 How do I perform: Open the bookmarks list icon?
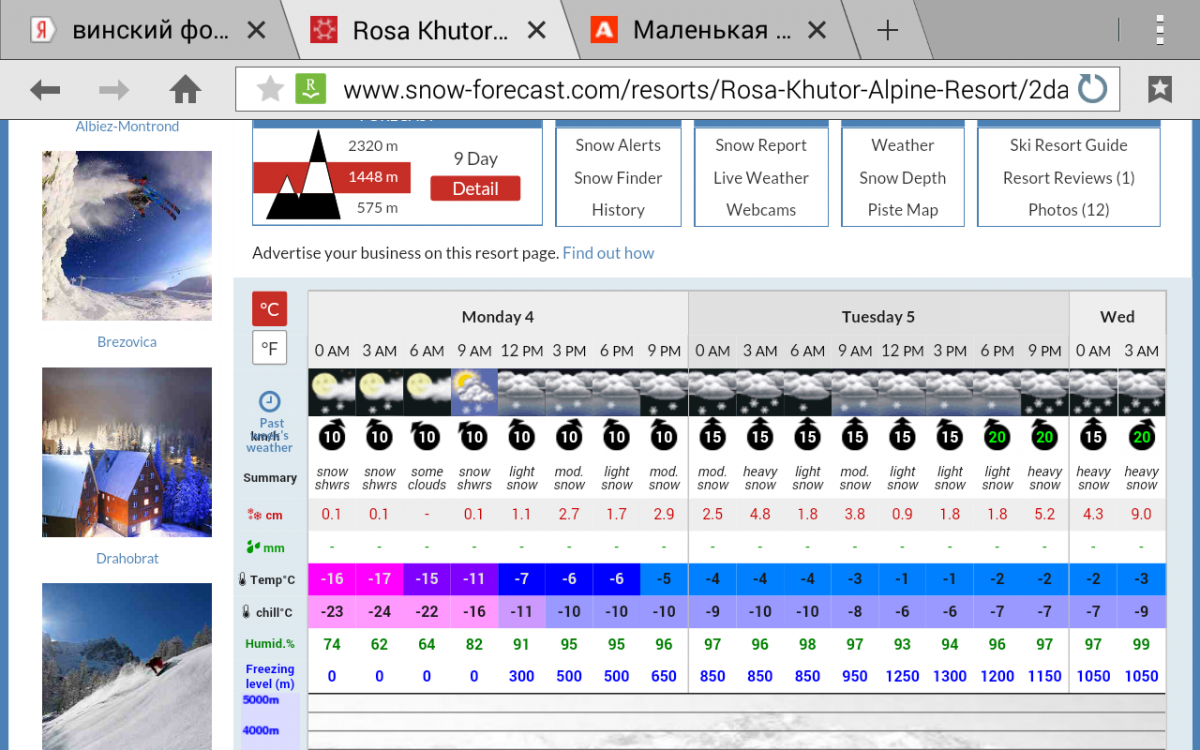(x=1159, y=90)
